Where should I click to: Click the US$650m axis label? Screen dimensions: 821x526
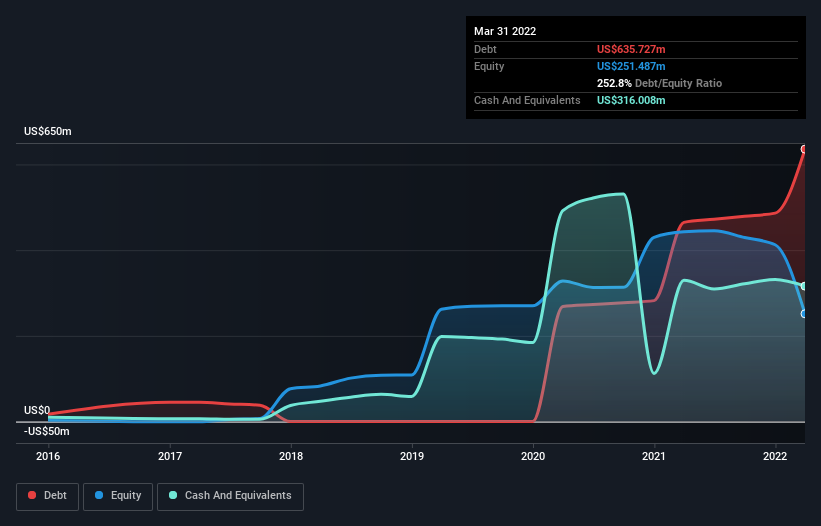tap(48, 131)
